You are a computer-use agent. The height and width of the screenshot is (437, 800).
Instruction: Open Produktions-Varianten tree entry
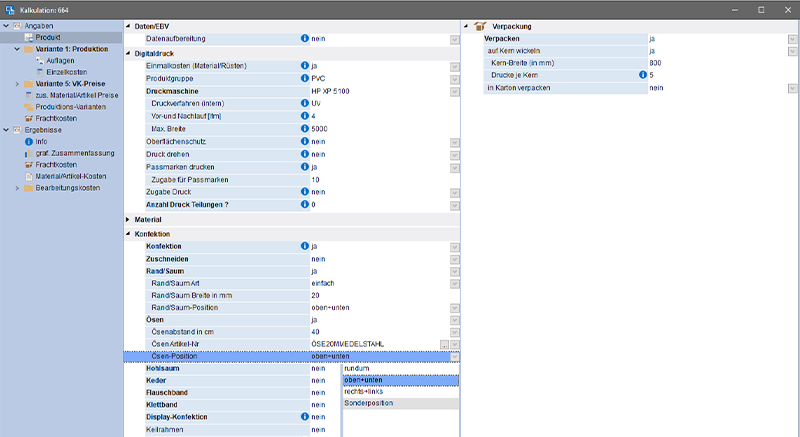click(x=70, y=107)
